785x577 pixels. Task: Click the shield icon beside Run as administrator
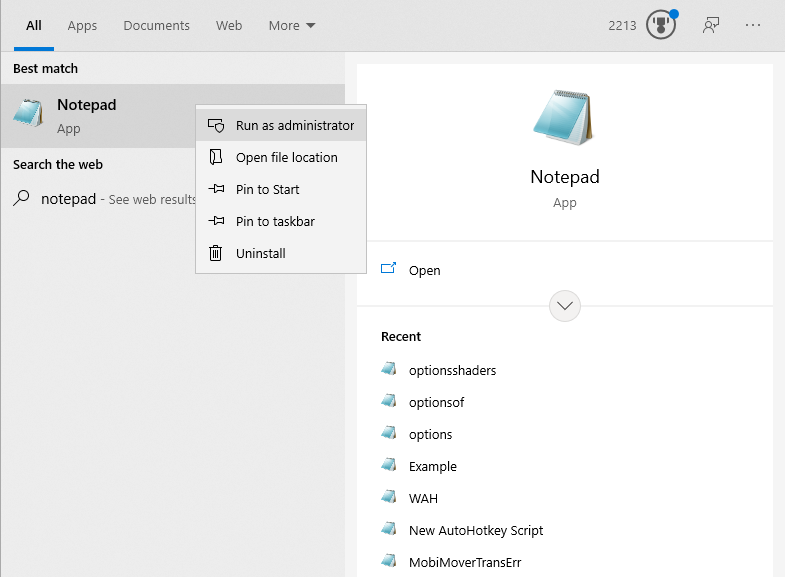[216, 125]
